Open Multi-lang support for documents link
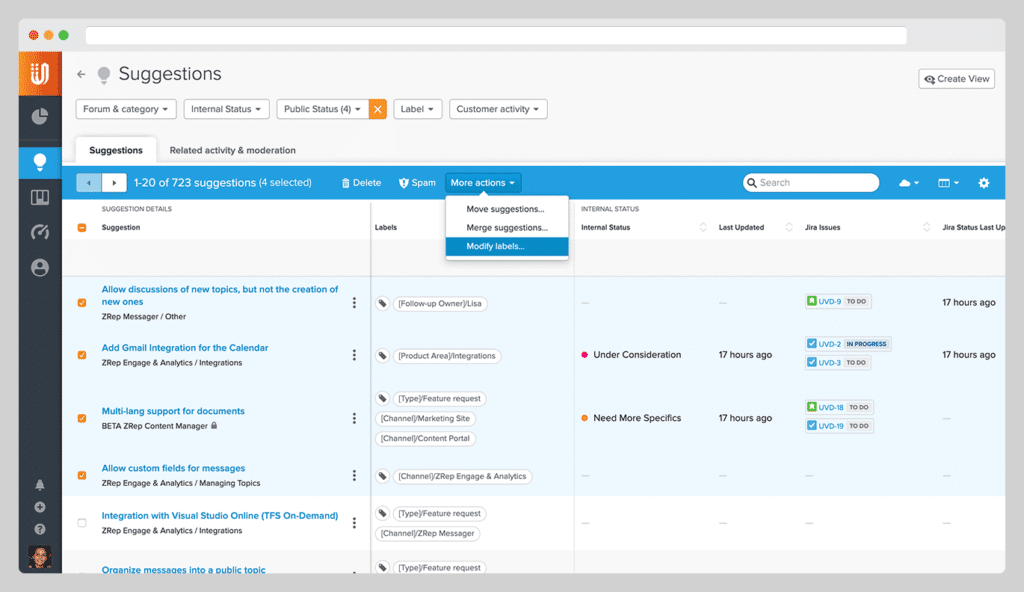The width and height of the screenshot is (1024, 592). click(x=173, y=411)
